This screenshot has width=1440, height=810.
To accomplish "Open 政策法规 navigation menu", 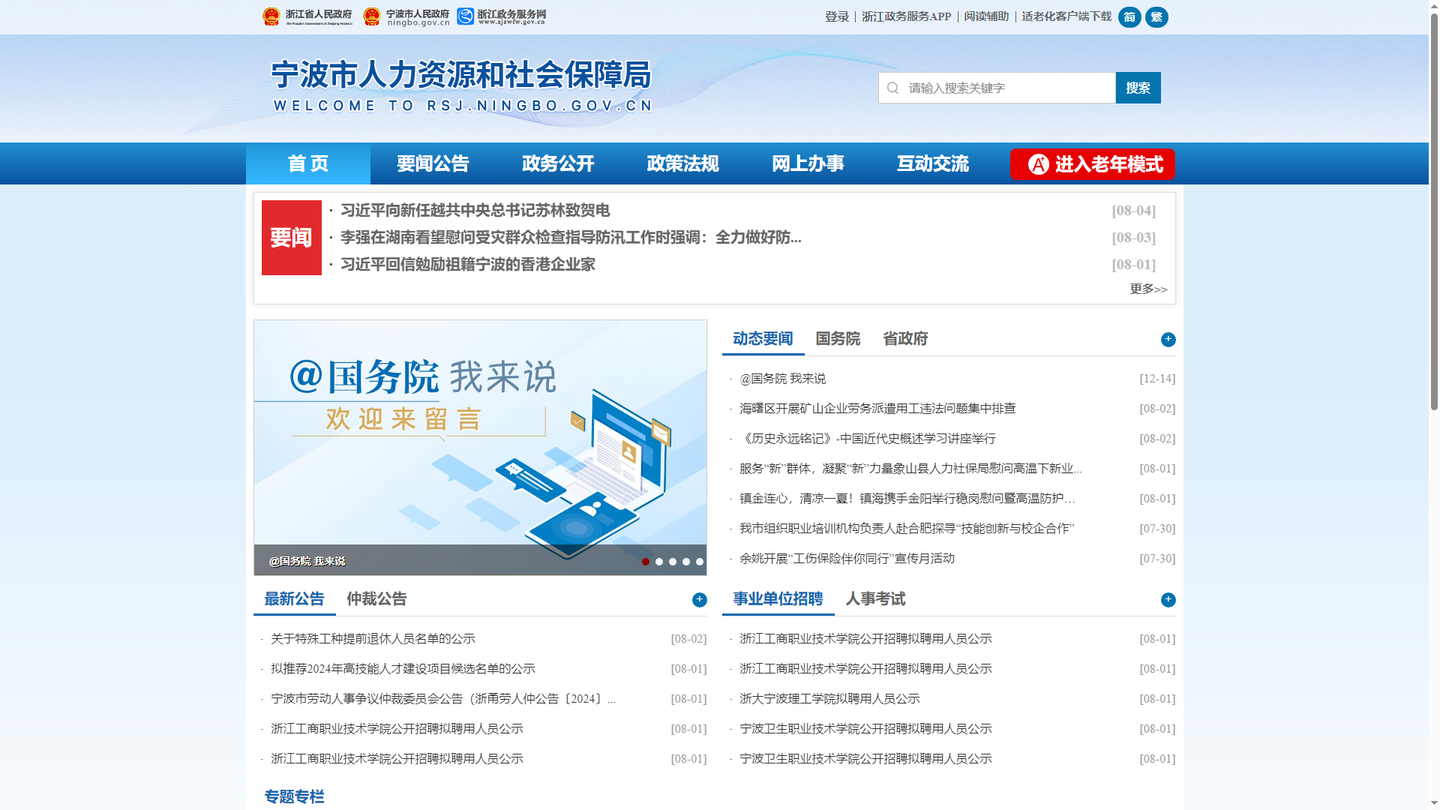I will 683,164.
